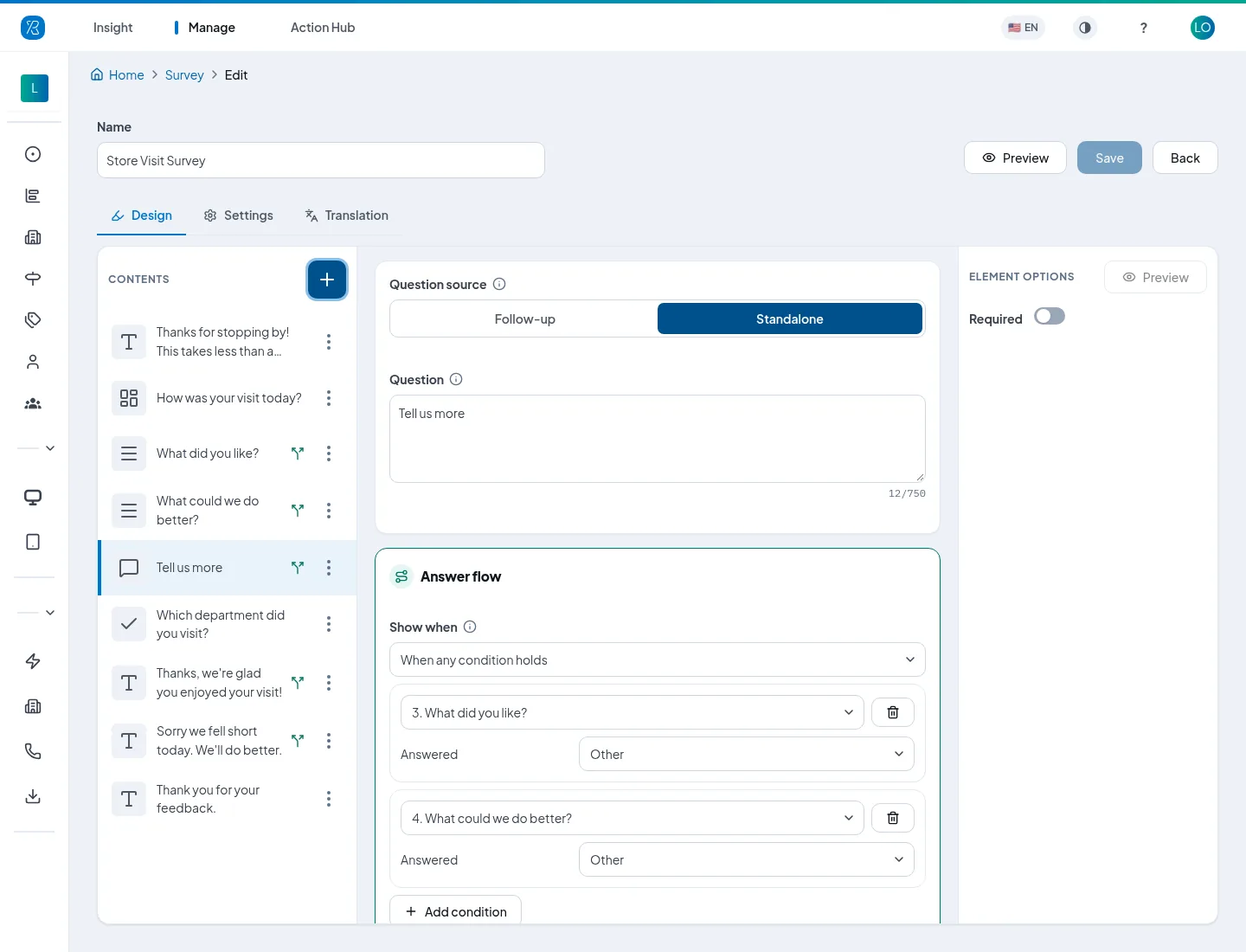Image resolution: width=1246 pixels, height=952 pixels.
Task: Open options menu for 'What did you like?'
Action: pyautogui.click(x=329, y=453)
